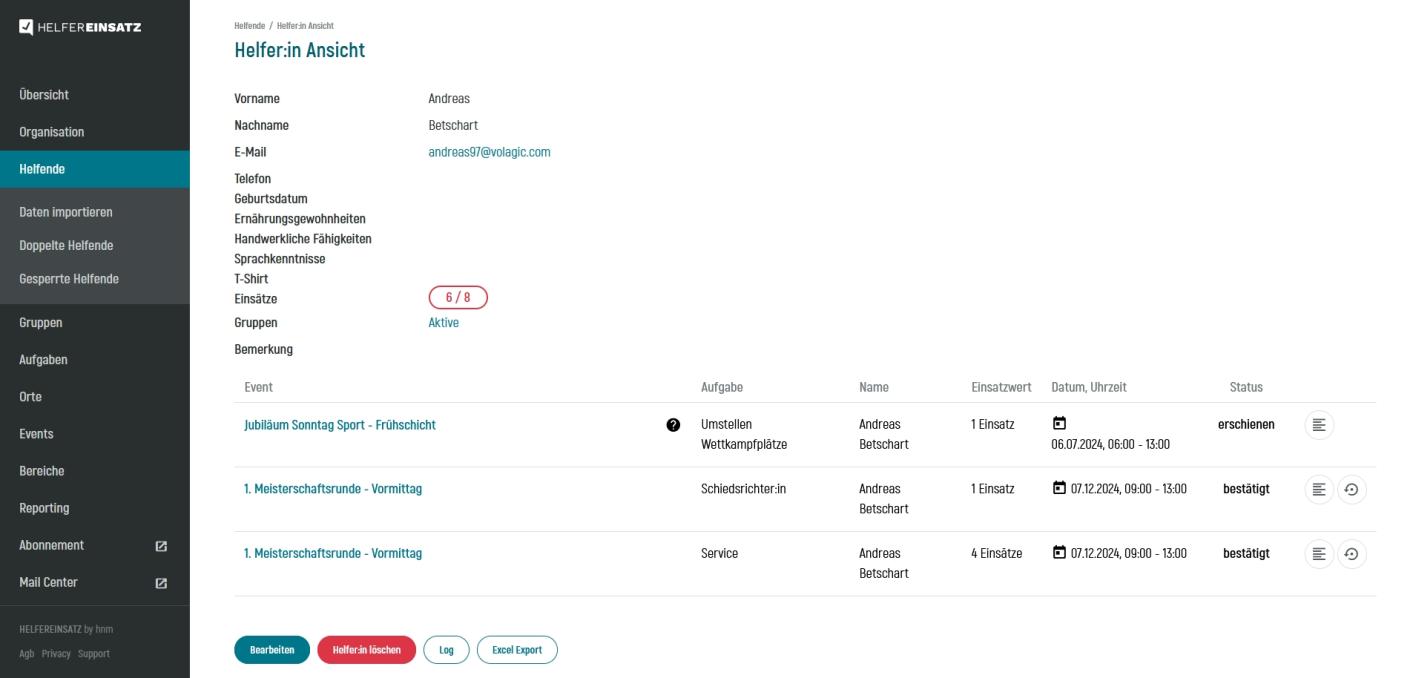Click the Excel Export button
The width and height of the screenshot is (1413, 678).
517,650
